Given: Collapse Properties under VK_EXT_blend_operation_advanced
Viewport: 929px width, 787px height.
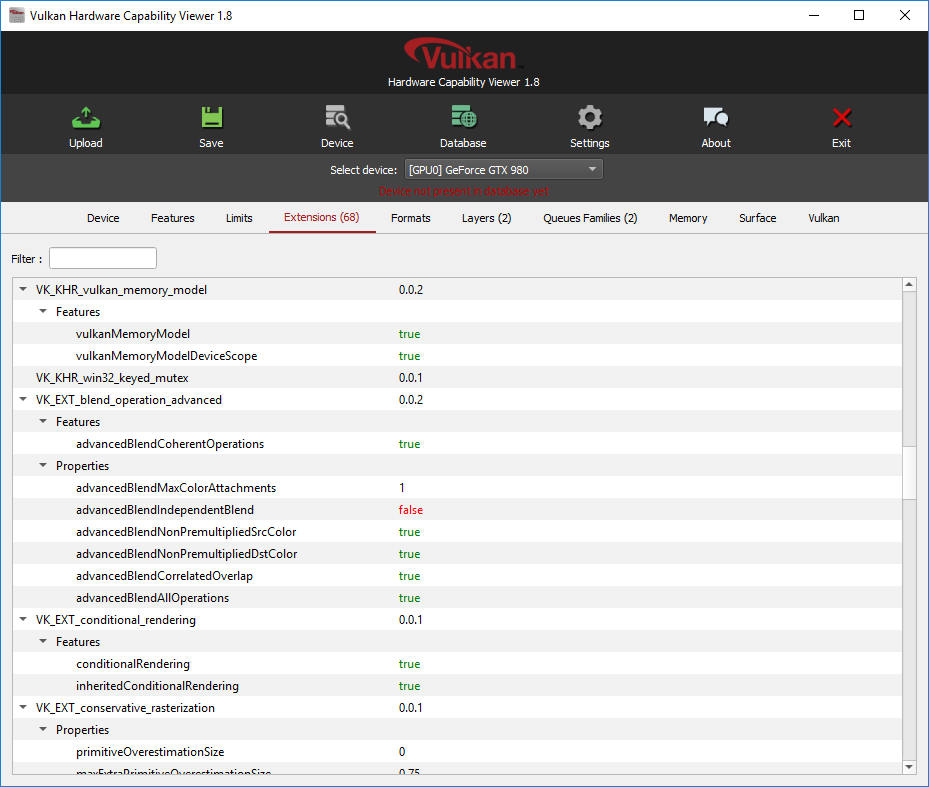Looking at the screenshot, I should click(x=43, y=465).
